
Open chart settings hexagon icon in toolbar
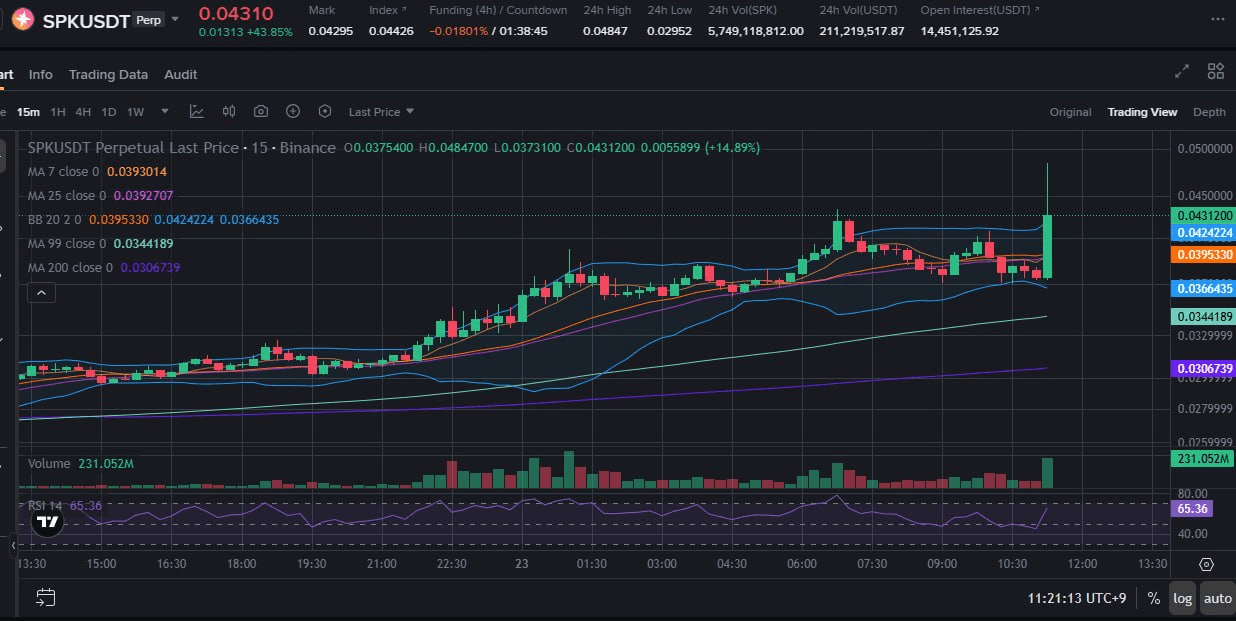(x=325, y=112)
